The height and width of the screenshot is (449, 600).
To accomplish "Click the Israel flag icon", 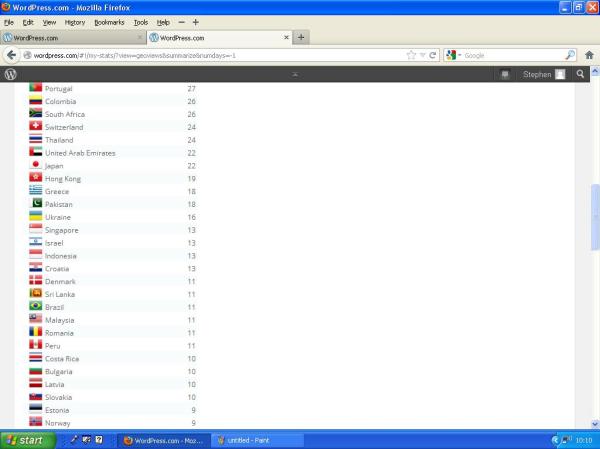I will [x=36, y=242].
